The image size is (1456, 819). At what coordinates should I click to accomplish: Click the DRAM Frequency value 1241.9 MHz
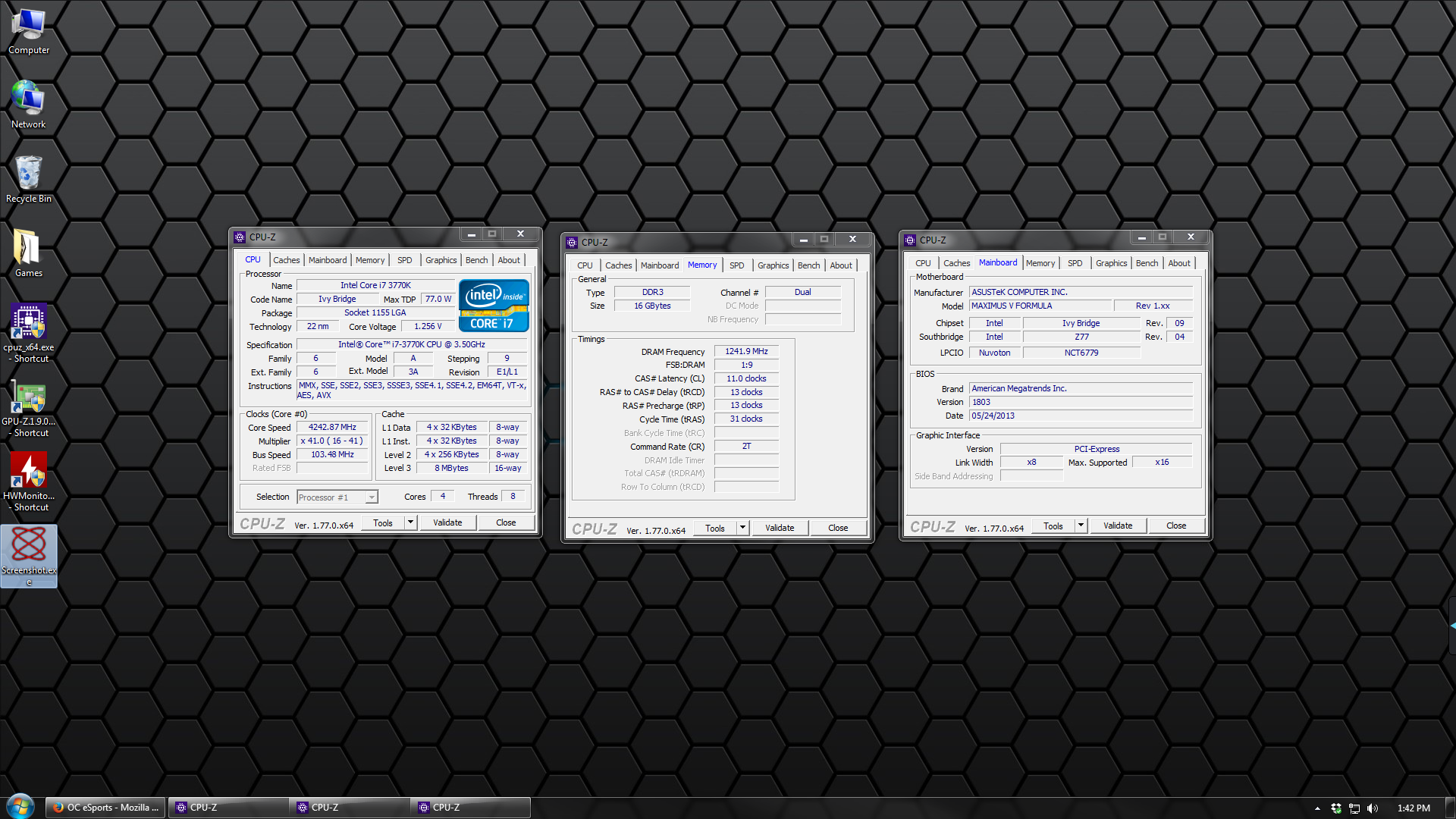[746, 352]
